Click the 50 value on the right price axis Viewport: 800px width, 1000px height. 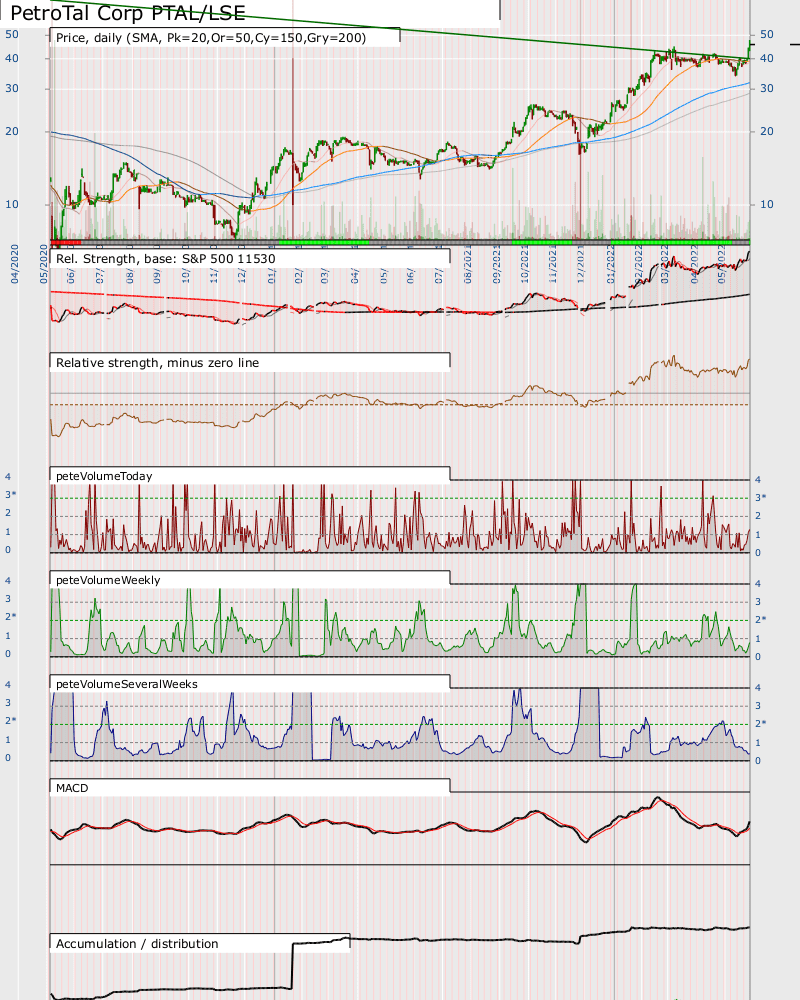pyautogui.click(x=767, y=34)
